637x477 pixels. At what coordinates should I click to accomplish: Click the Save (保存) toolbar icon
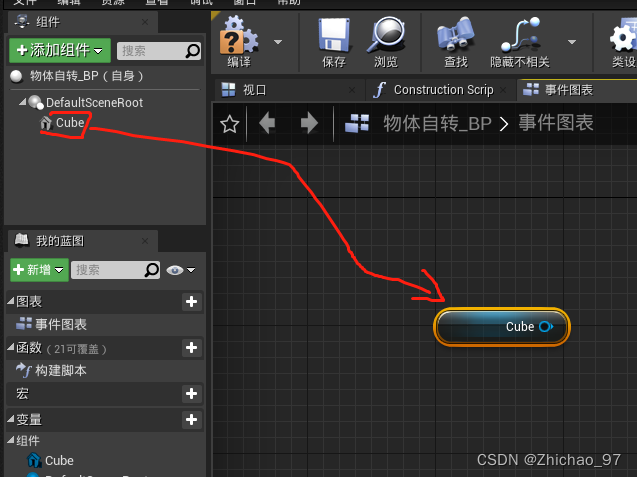click(334, 40)
